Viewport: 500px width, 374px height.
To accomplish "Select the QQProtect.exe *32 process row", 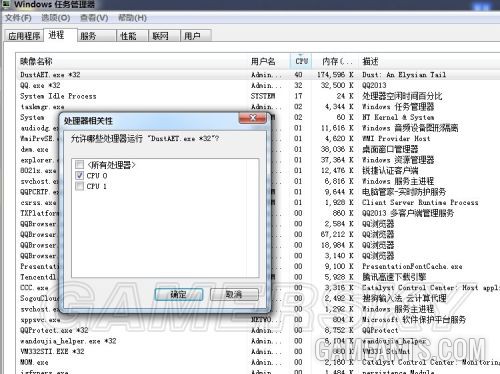I will pyautogui.click(x=258, y=330).
